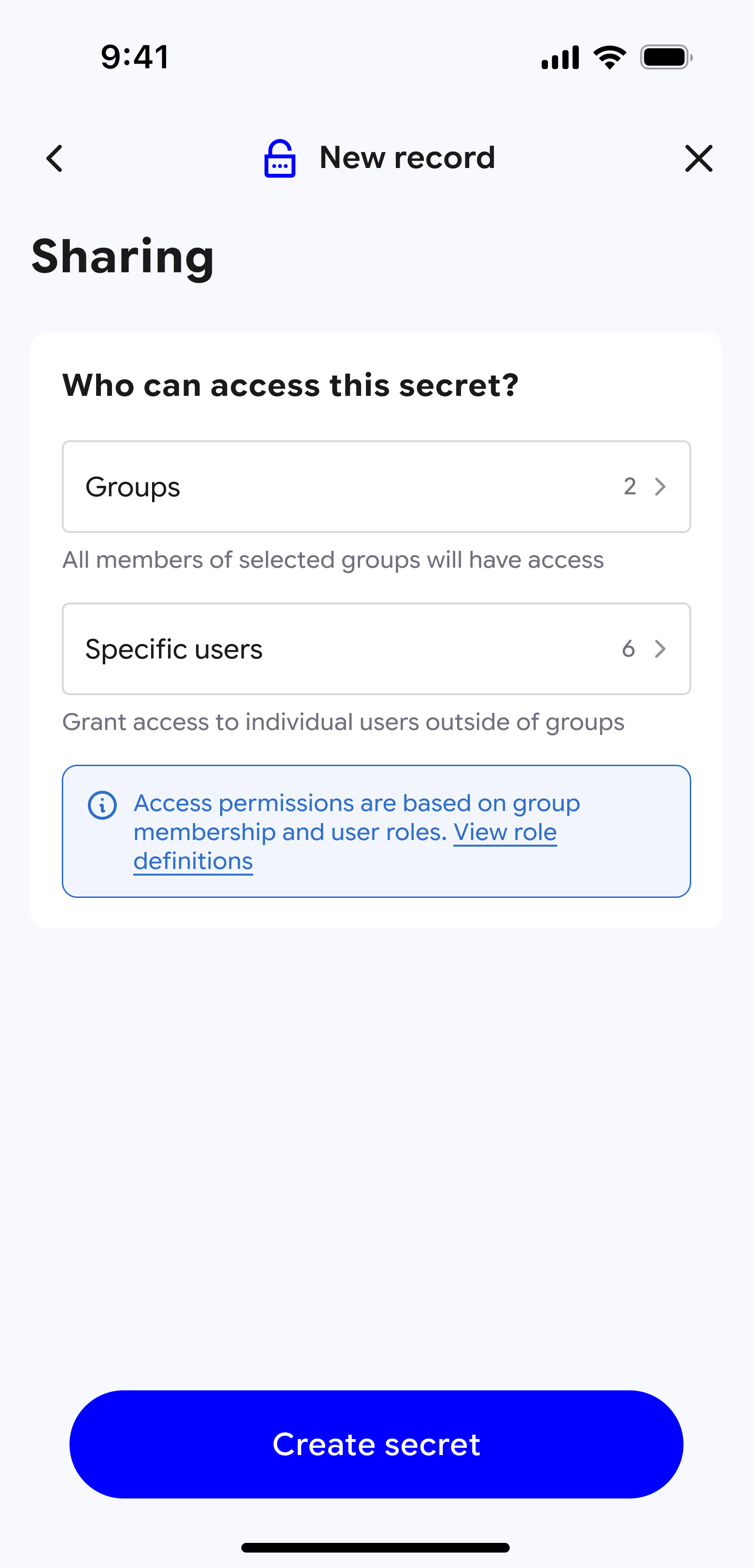The image size is (753, 1568).
Task: Close the New record screen
Action: 698,158
